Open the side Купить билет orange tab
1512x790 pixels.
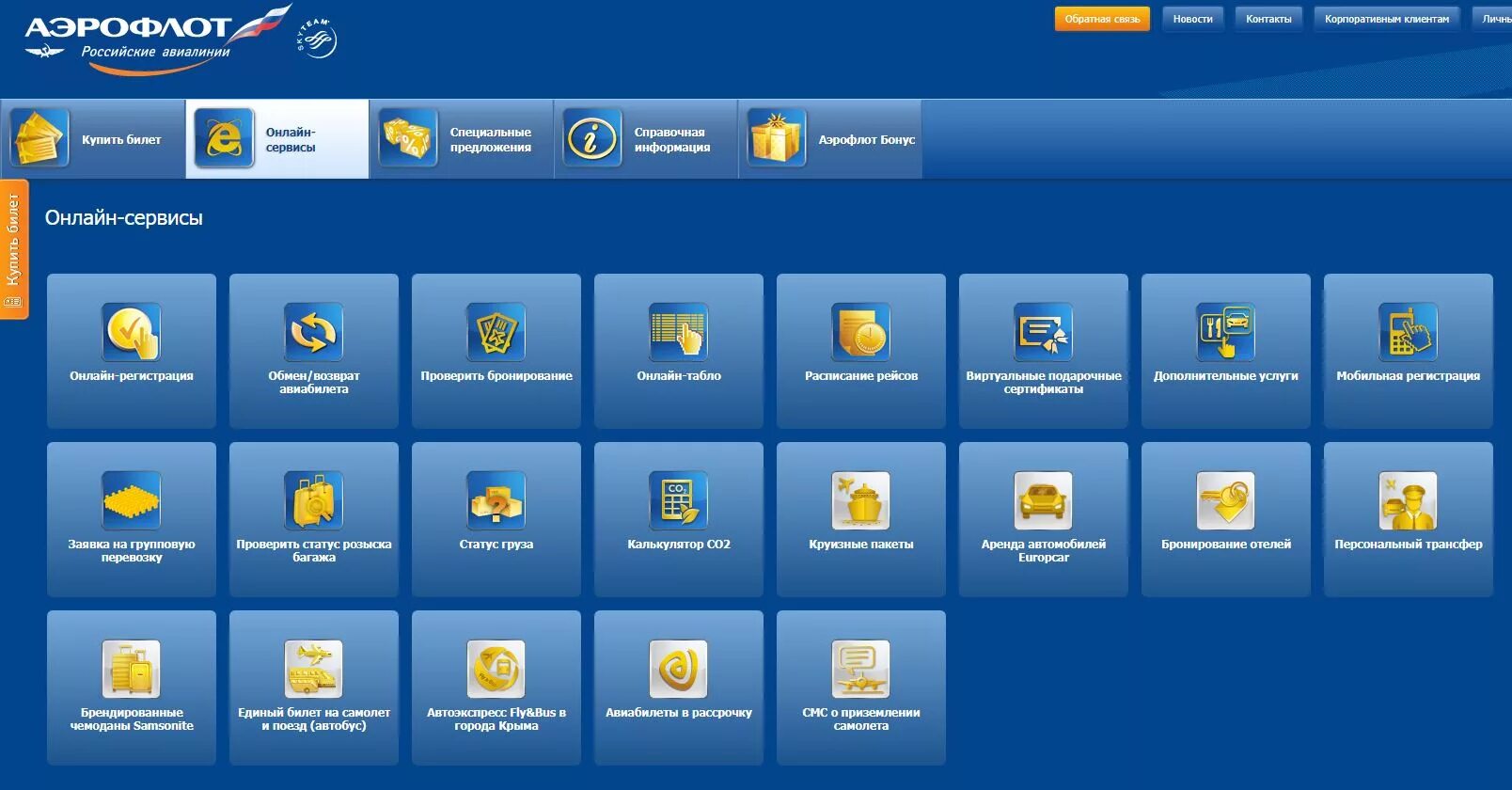pos(13,249)
